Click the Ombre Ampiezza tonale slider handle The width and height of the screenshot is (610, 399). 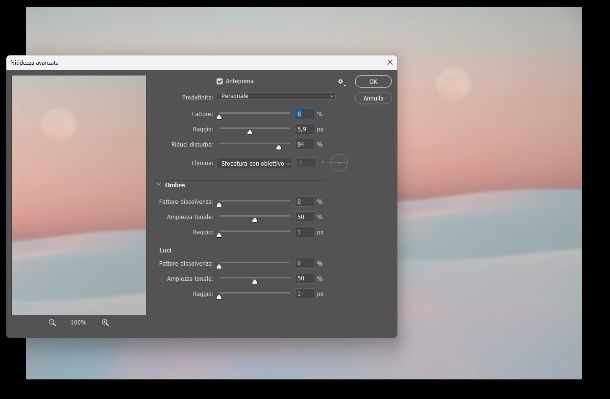point(255,220)
